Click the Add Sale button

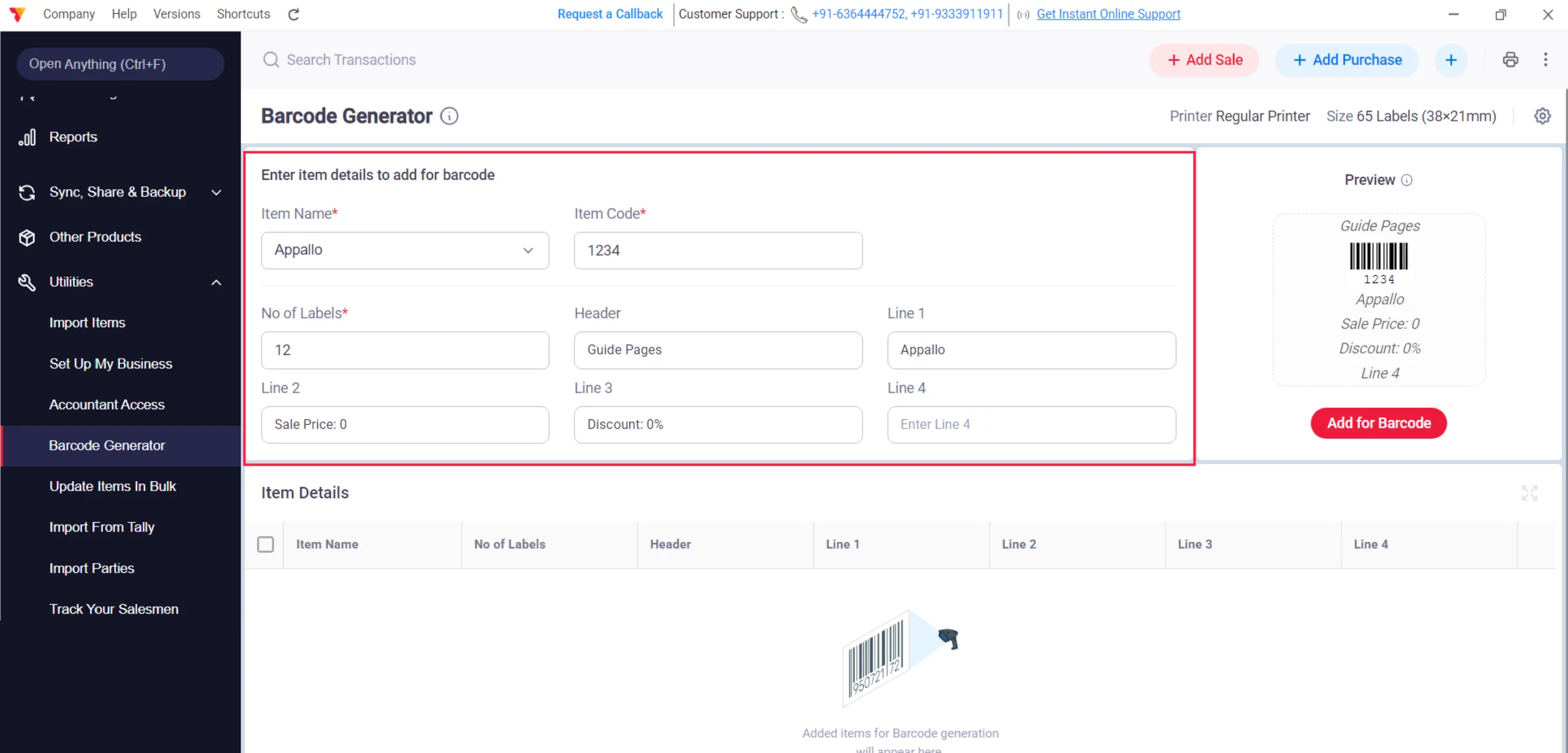pos(1204,60)
